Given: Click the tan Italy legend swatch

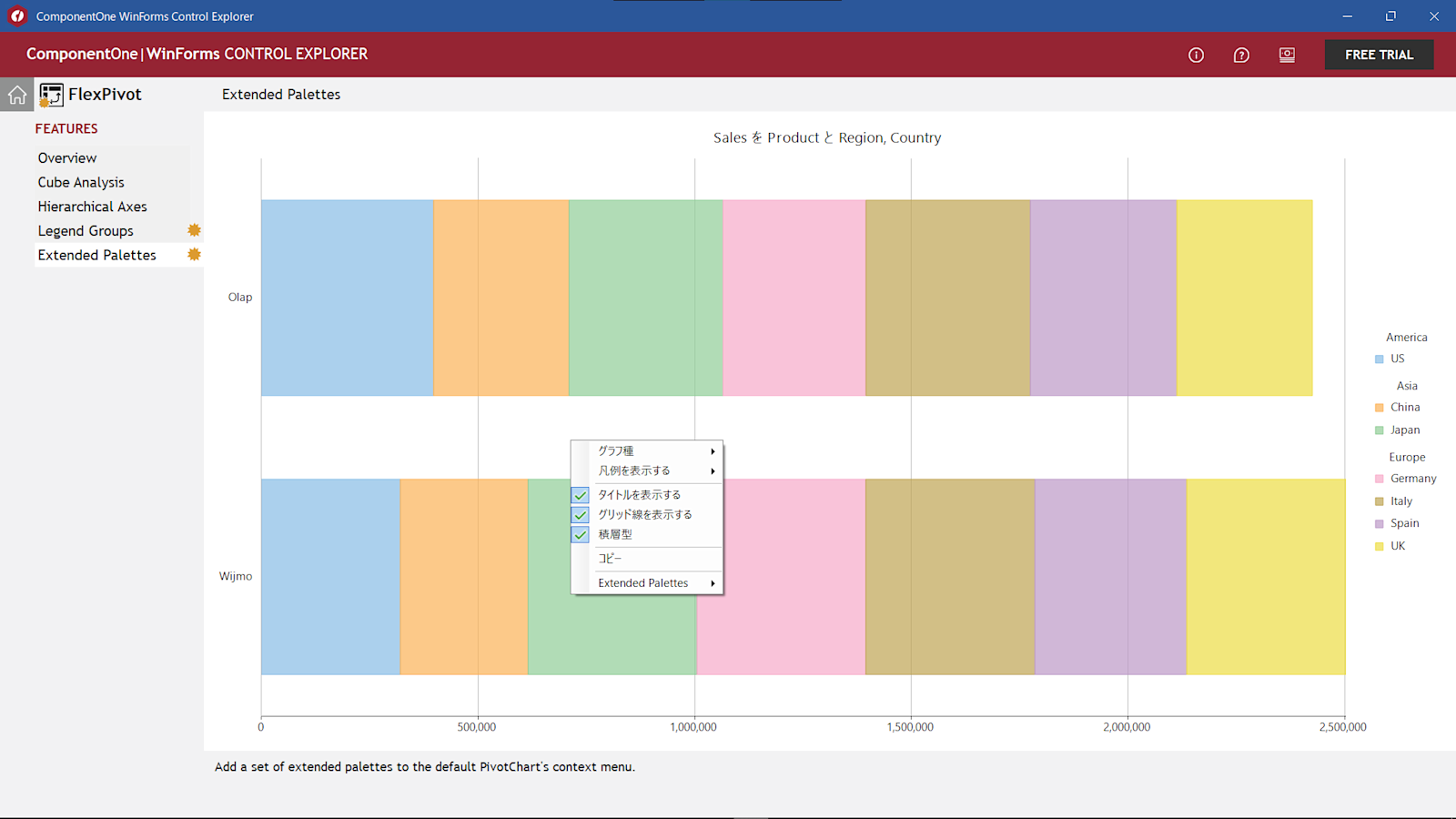Looking at the screenshot, I should (x=1380, y=501).
